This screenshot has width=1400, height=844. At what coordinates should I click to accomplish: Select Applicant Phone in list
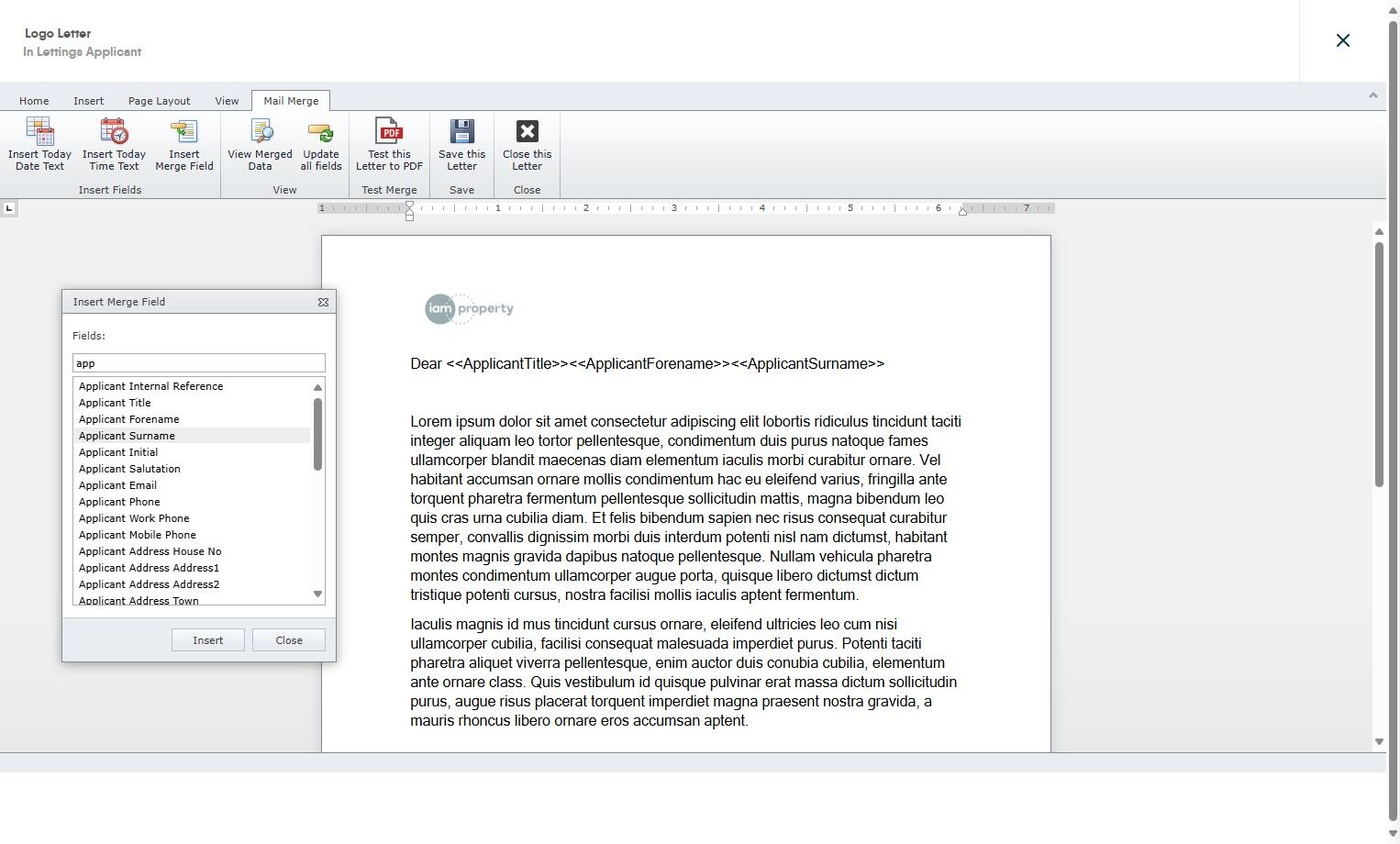[192, 502]
